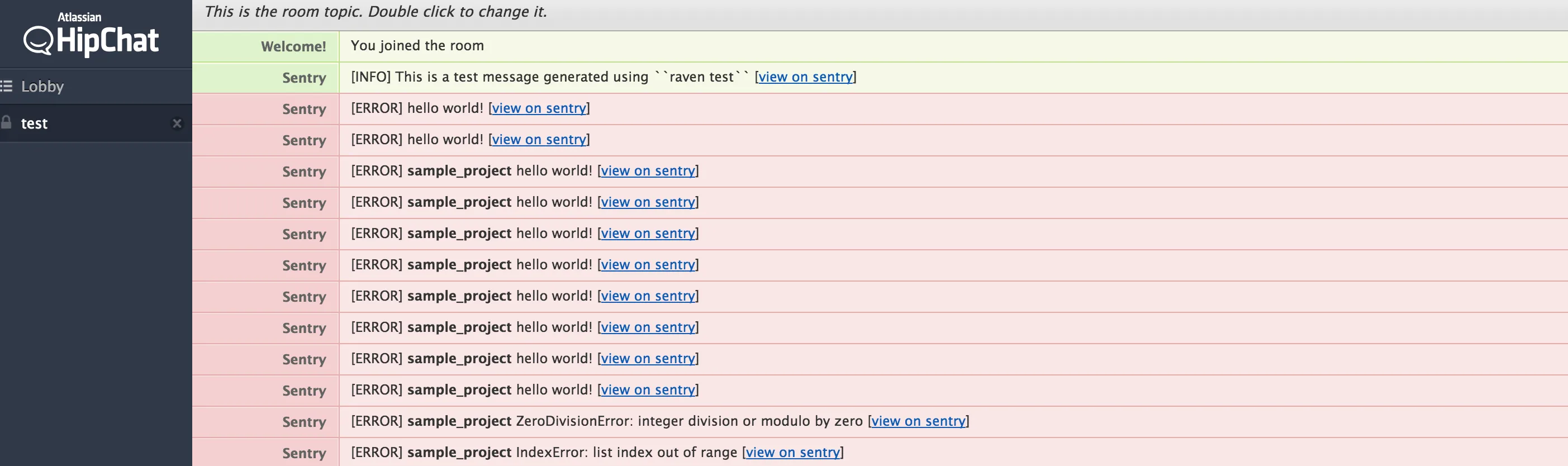Click sample_project in the ZeroDivisionError message
The width and height of the screenshot is (1568, 466).
pos(459,421)
